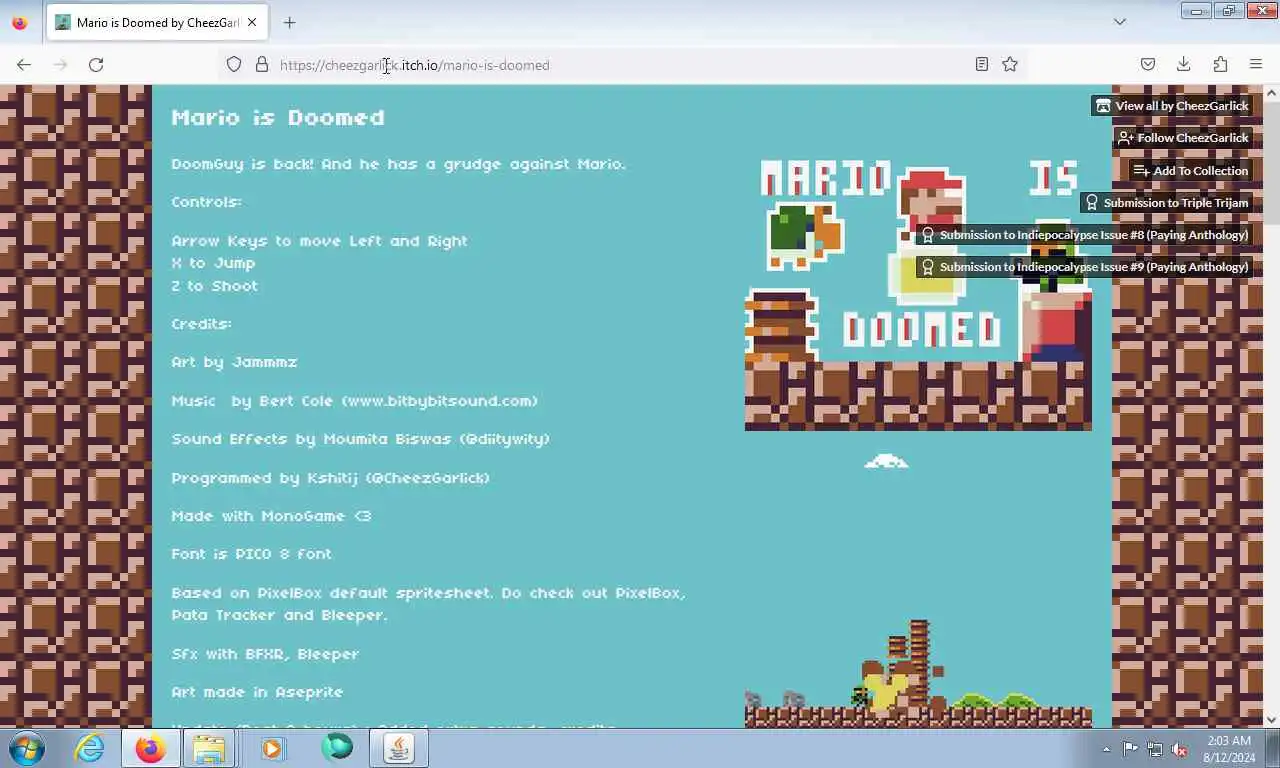
Task: Click the scrollbar down arrow
Action: pos(1271,719)
